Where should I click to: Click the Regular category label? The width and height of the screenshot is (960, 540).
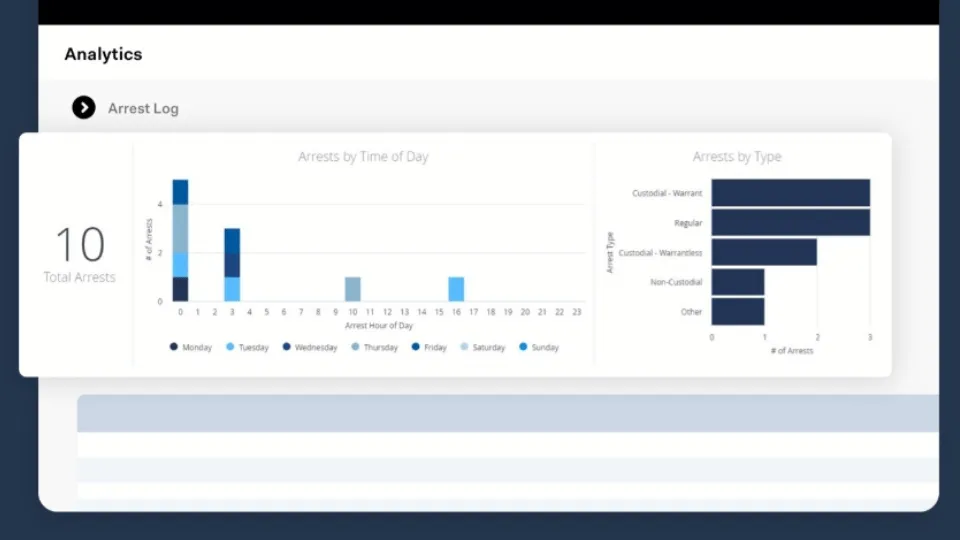pyautogui.click(x=688, y=223)
